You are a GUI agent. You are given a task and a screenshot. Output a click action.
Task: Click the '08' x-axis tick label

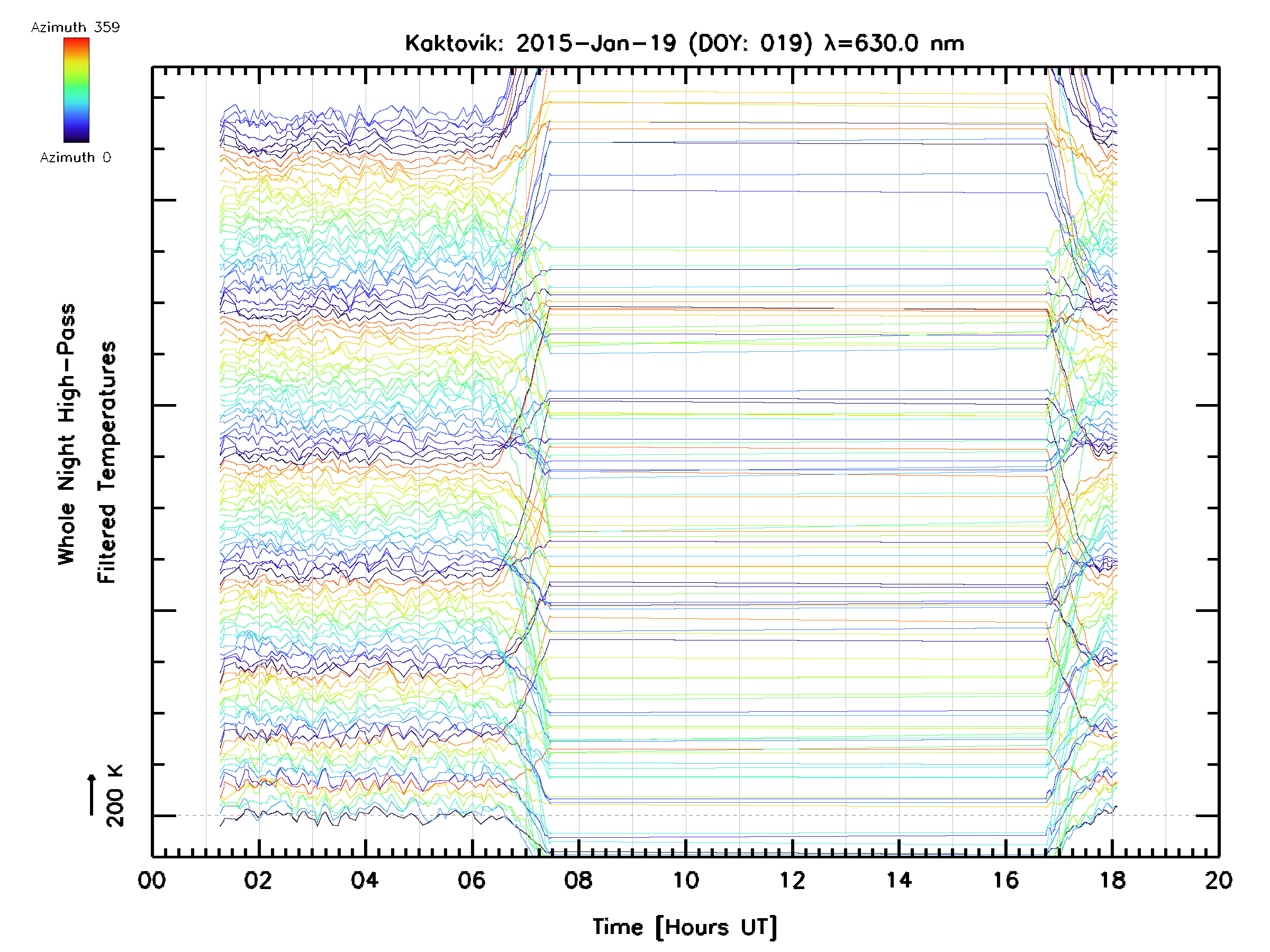(579, 880)
